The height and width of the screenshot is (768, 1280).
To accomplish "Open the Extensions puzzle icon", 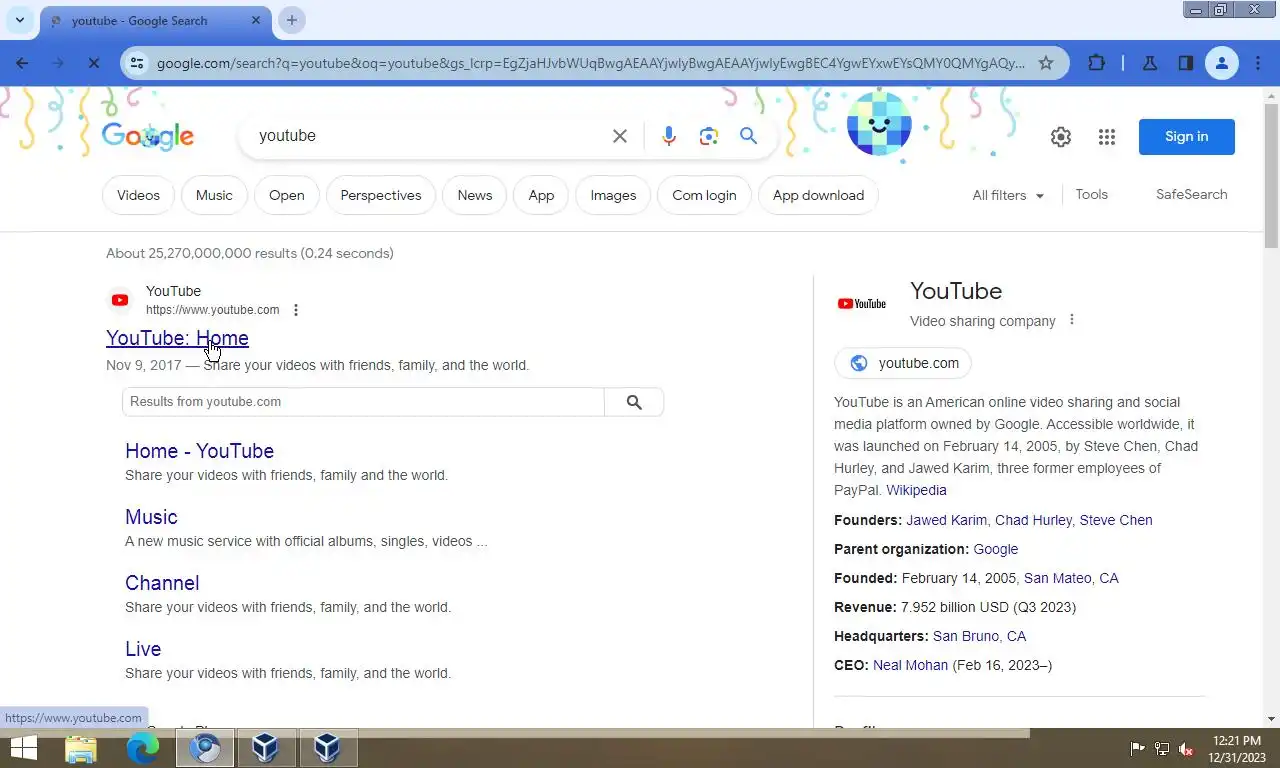I will [1097, 63].
